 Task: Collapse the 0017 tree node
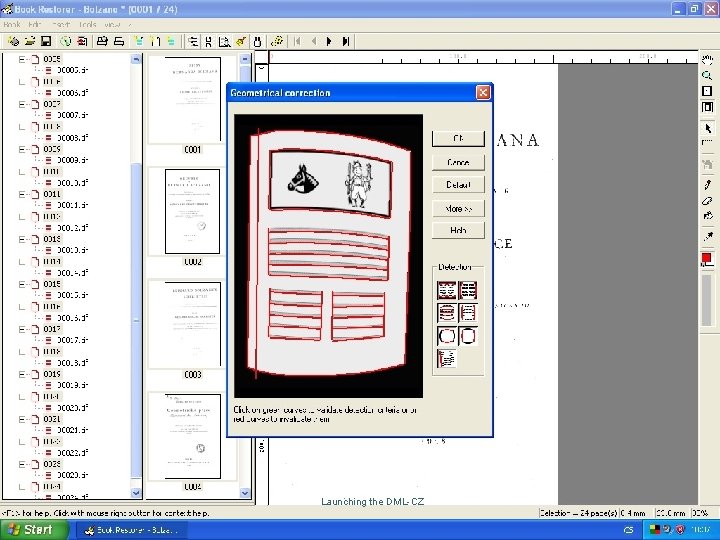coord(21,329)
